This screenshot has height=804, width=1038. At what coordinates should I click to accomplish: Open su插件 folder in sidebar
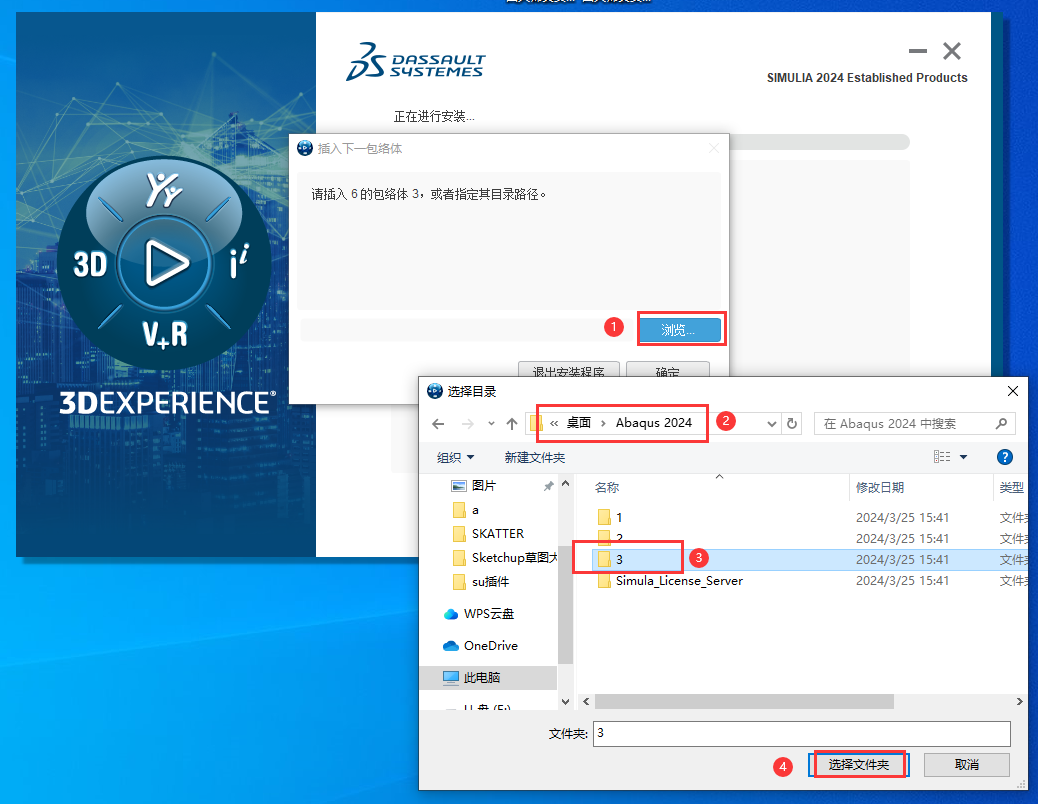click(x=490, y=582)
